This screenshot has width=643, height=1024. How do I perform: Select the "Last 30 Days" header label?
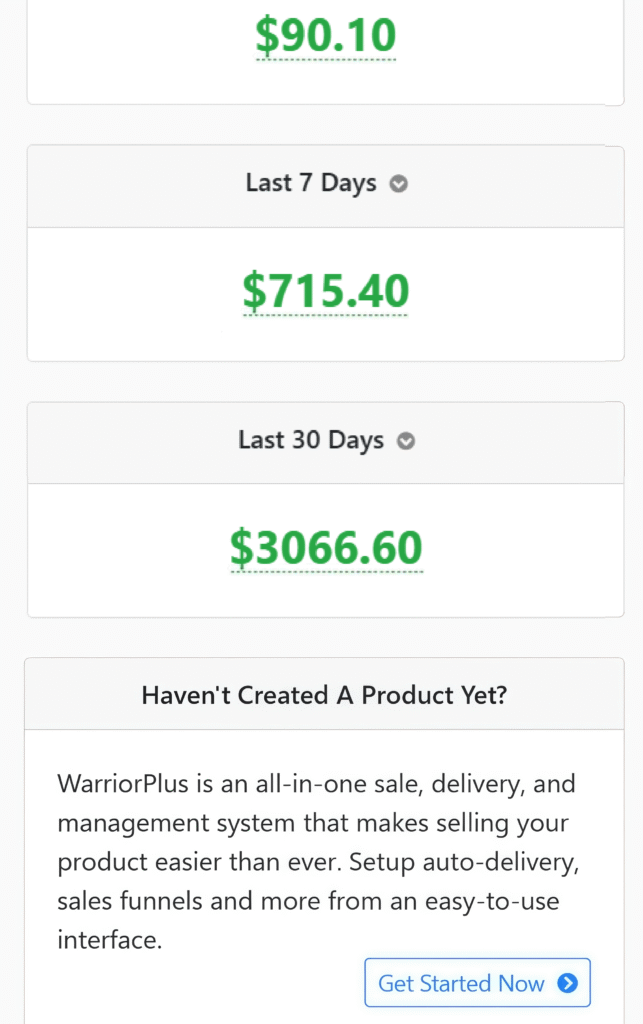pos(311,441)
